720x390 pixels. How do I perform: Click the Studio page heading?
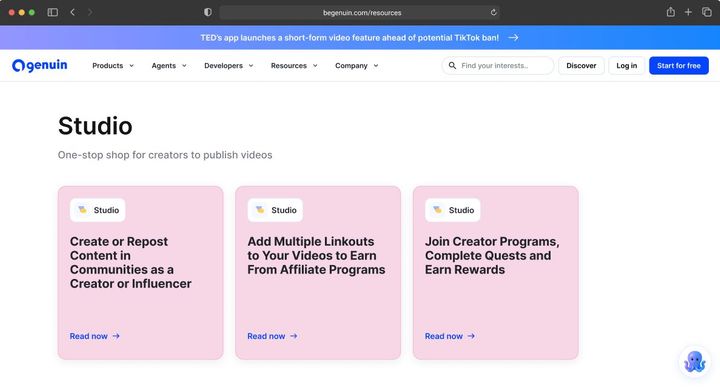point(95,126)
